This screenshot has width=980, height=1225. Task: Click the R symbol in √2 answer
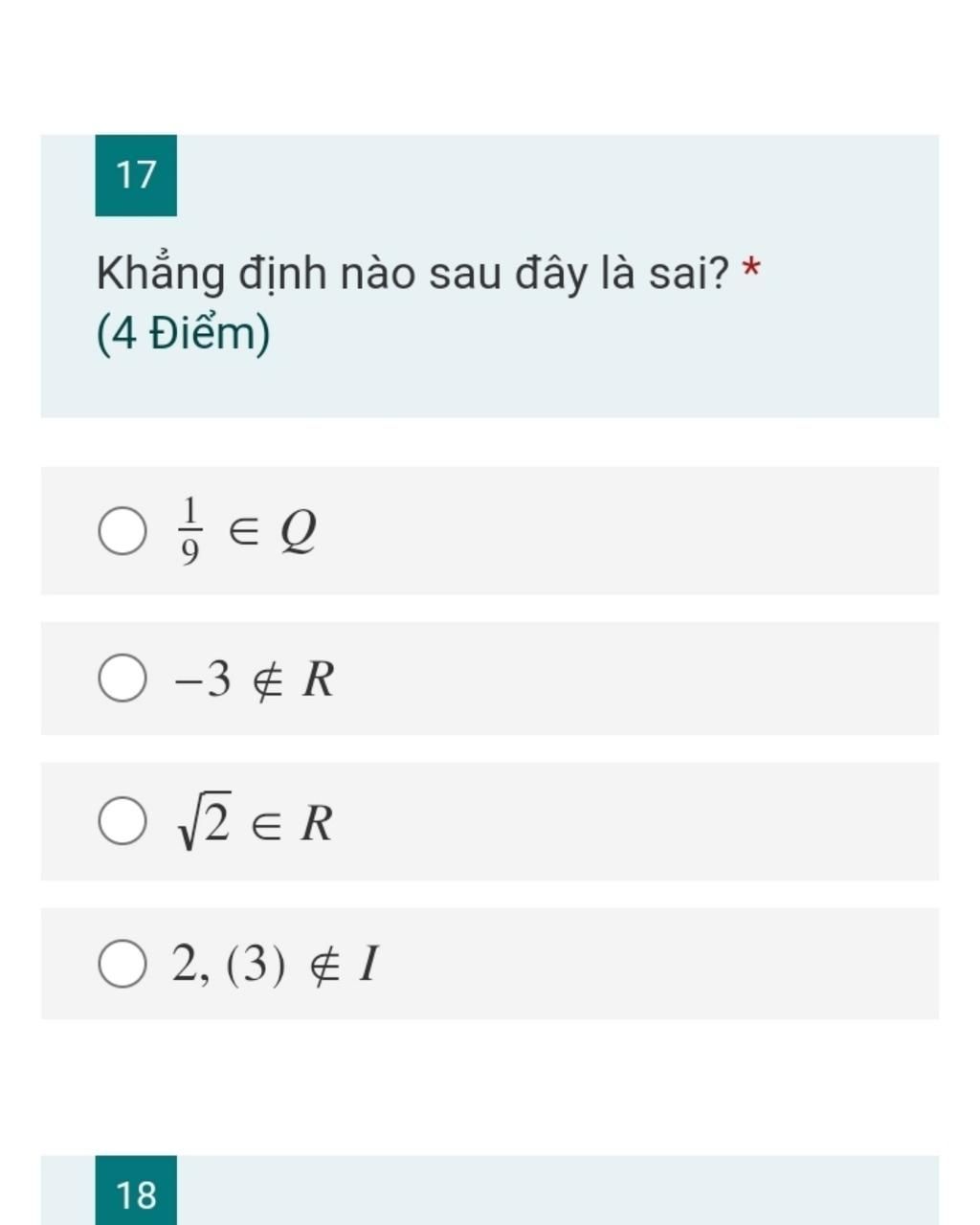click(x=317, y=823)
